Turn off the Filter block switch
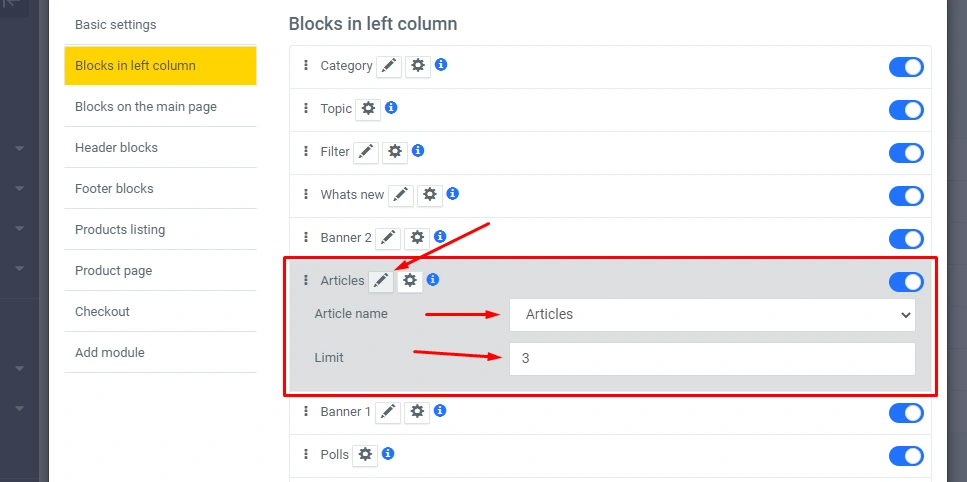The image size is (967, 482). pyautogui.click(x=906, y=153)
